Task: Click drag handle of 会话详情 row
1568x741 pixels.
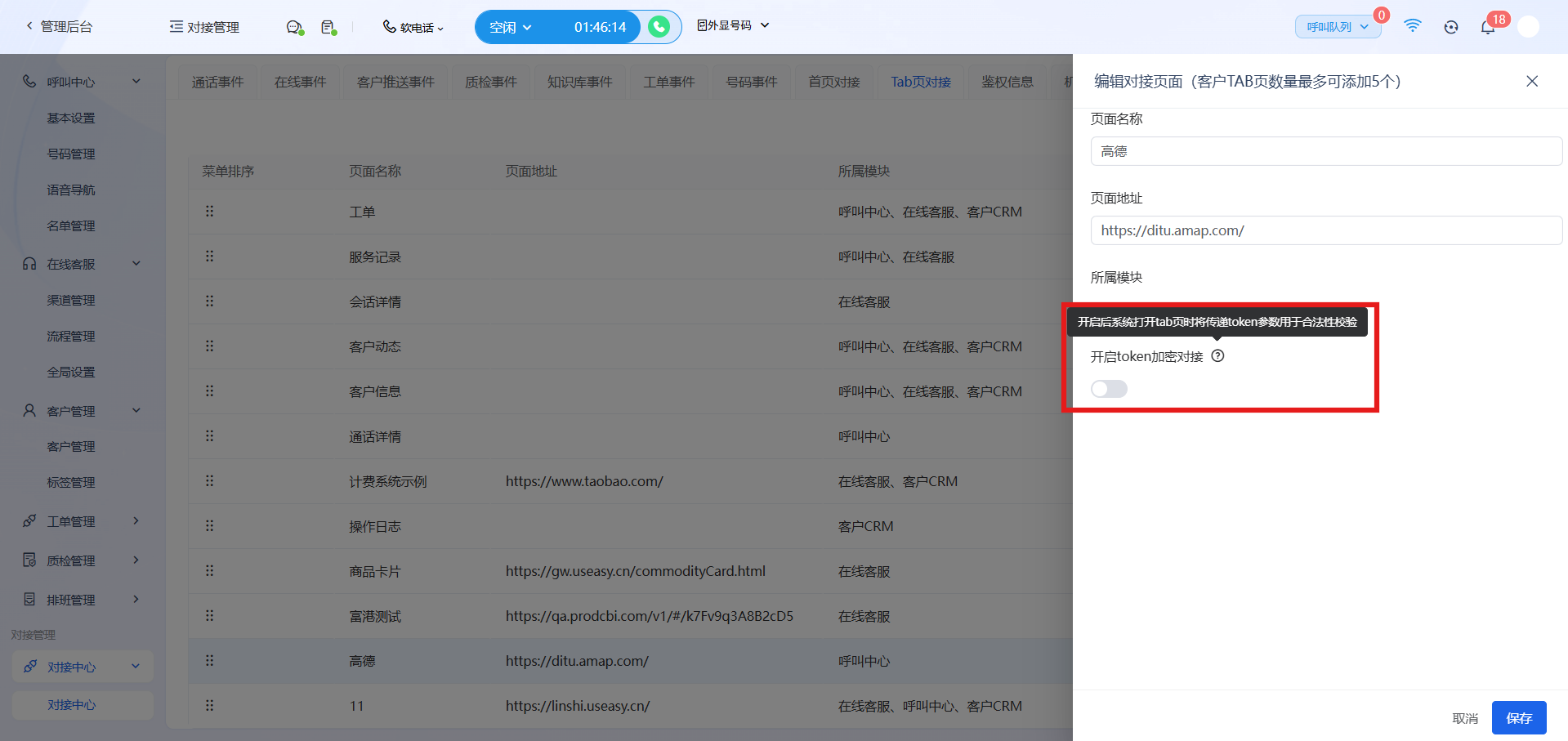Action: click(210, 301)
